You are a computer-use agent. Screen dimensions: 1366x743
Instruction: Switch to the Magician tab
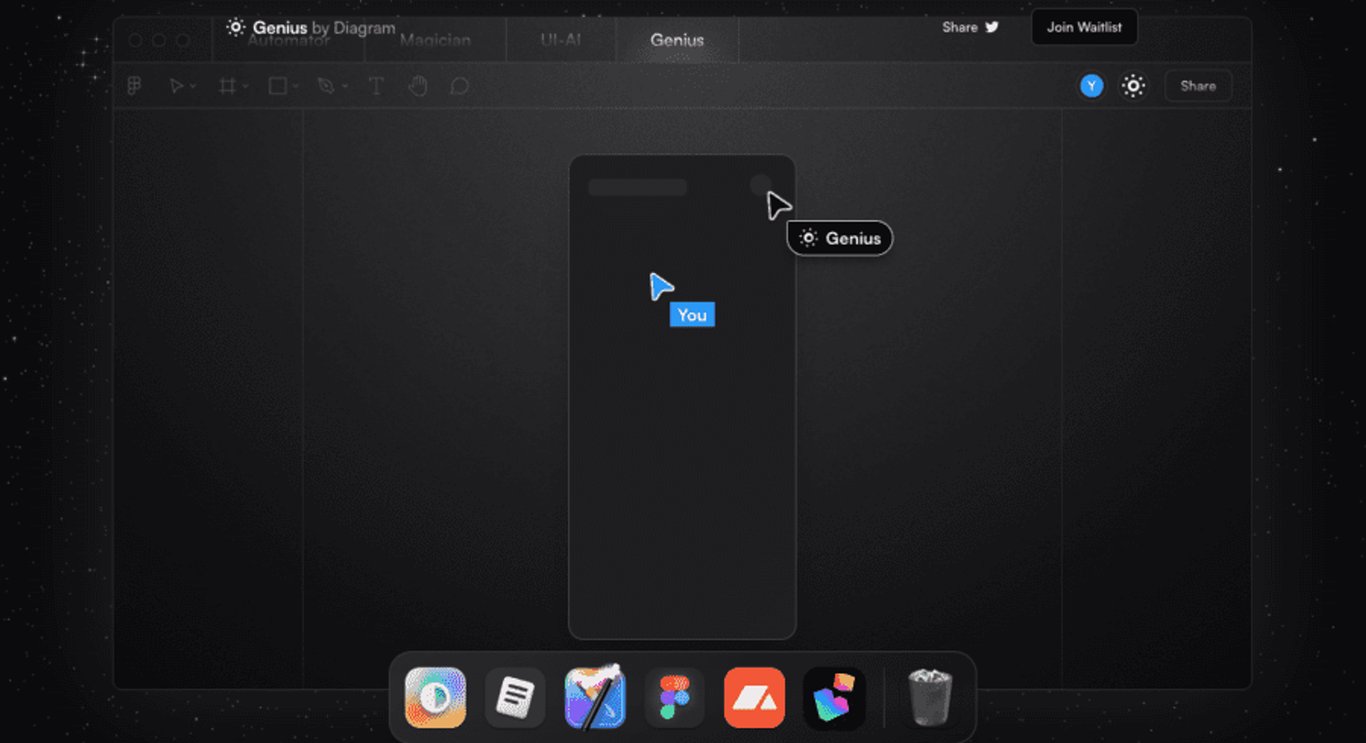(x=435, y=40)
